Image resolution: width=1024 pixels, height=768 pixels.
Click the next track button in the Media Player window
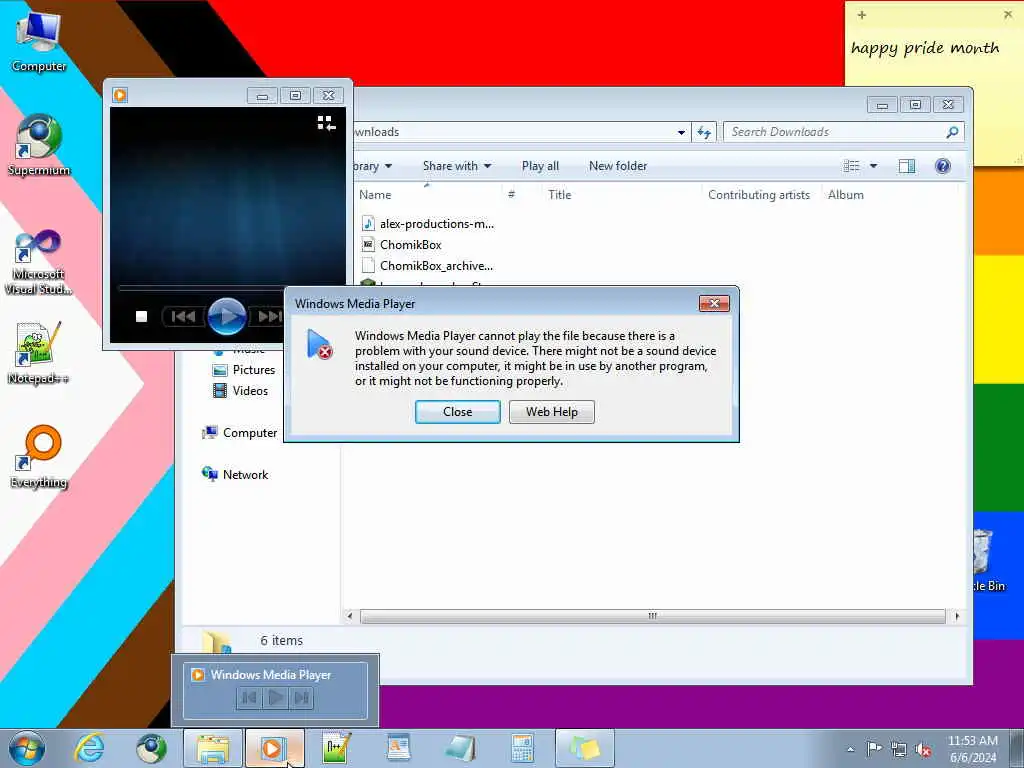(x=268, y=317)
